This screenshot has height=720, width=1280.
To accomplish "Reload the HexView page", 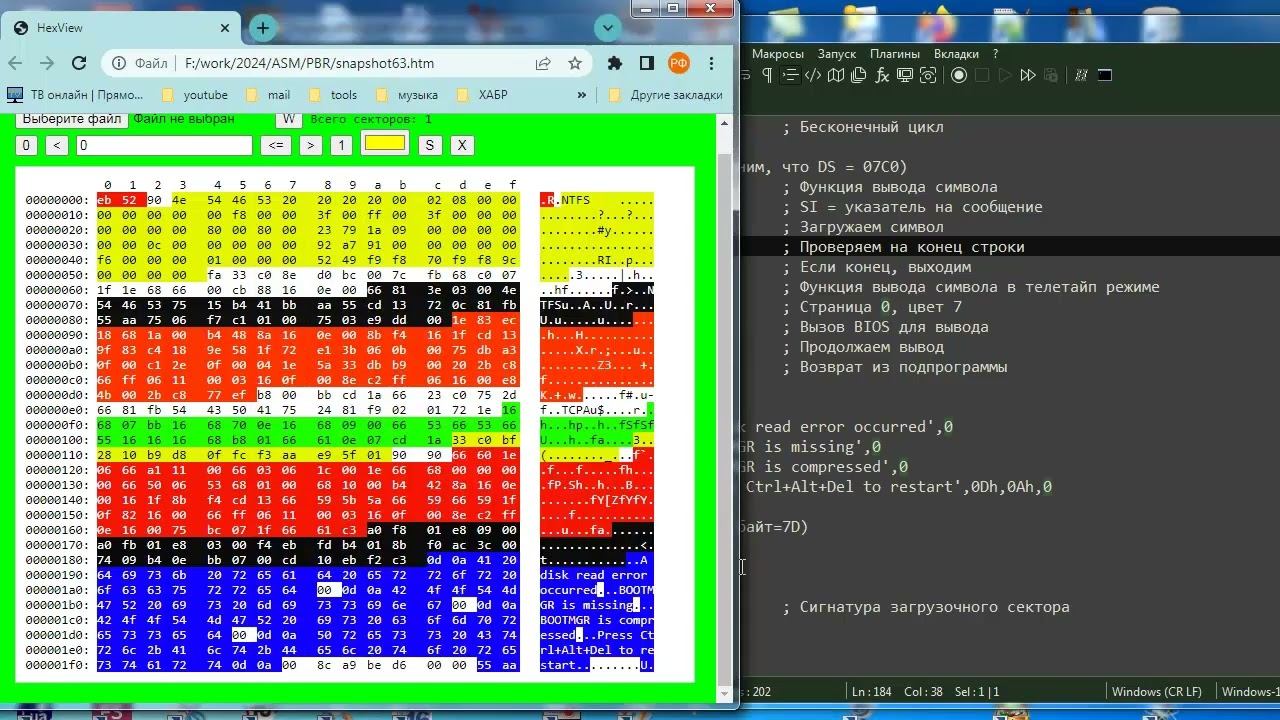I will [79, 63].
